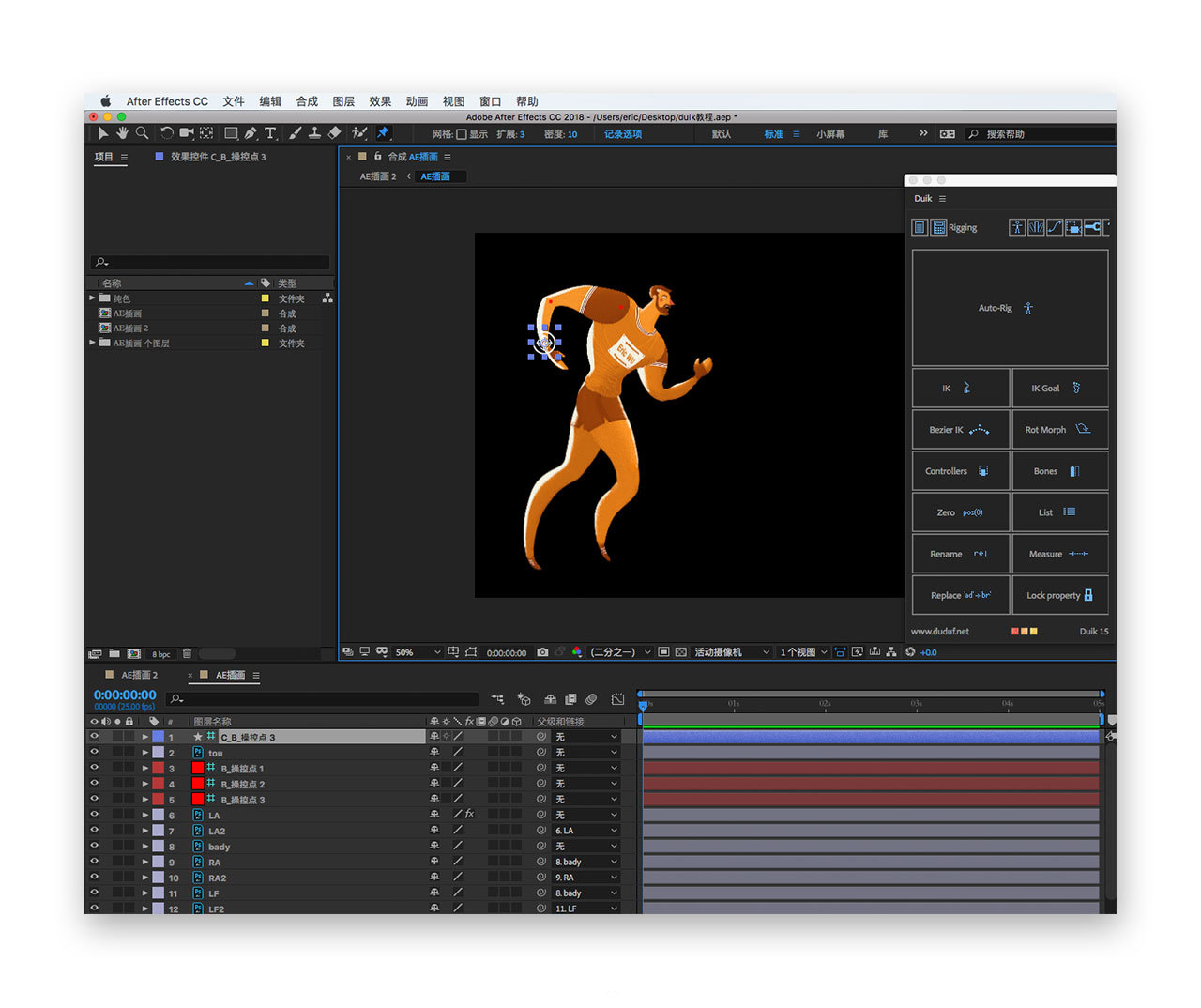Image resolution: width=1201 pixels, height=1008 pixels.
Task: Select the Pan Behind anchor tool
Action: tap(206, 133)
